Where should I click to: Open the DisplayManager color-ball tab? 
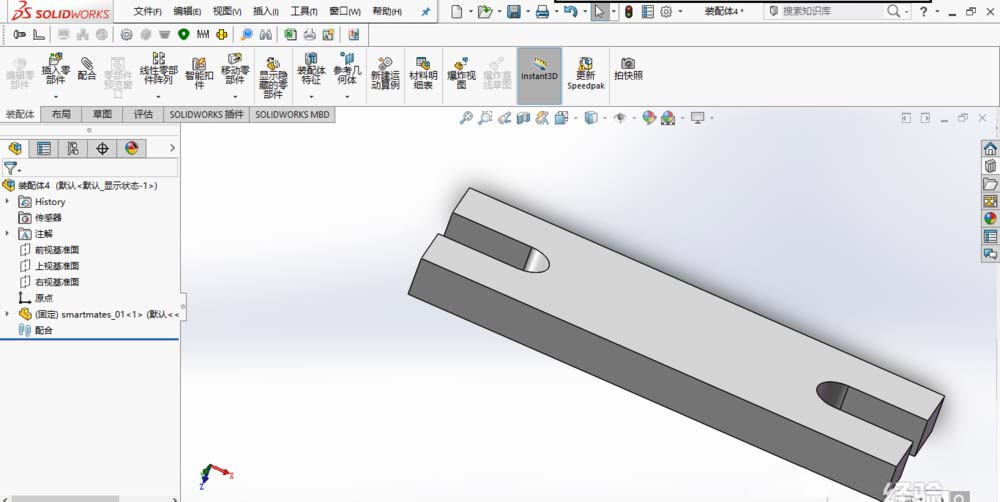pos(131,148)
